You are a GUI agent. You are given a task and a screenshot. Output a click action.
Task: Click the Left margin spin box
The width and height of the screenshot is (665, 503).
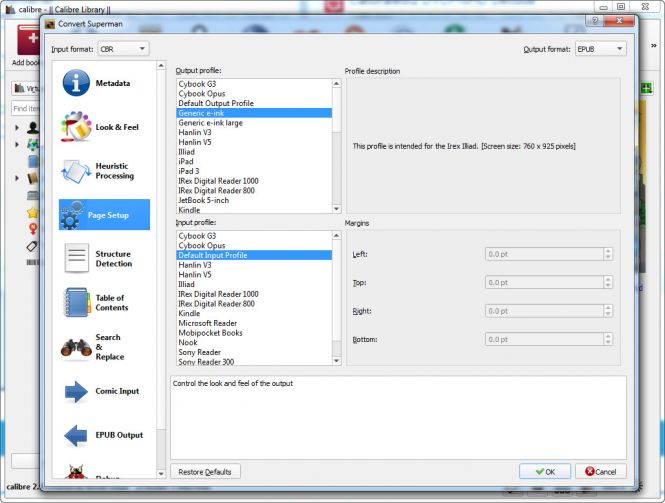point(543,254)
